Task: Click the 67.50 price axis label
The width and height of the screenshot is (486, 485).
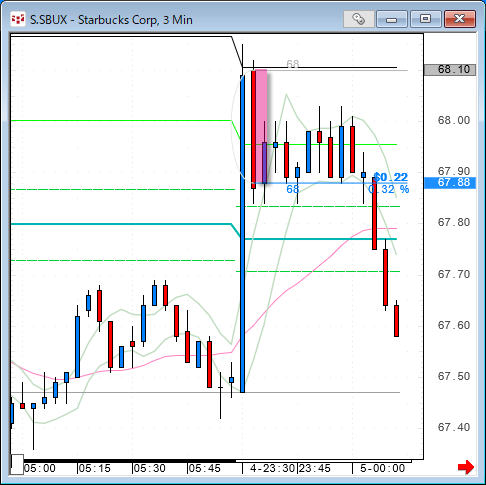Action: [x=454, y=376]
